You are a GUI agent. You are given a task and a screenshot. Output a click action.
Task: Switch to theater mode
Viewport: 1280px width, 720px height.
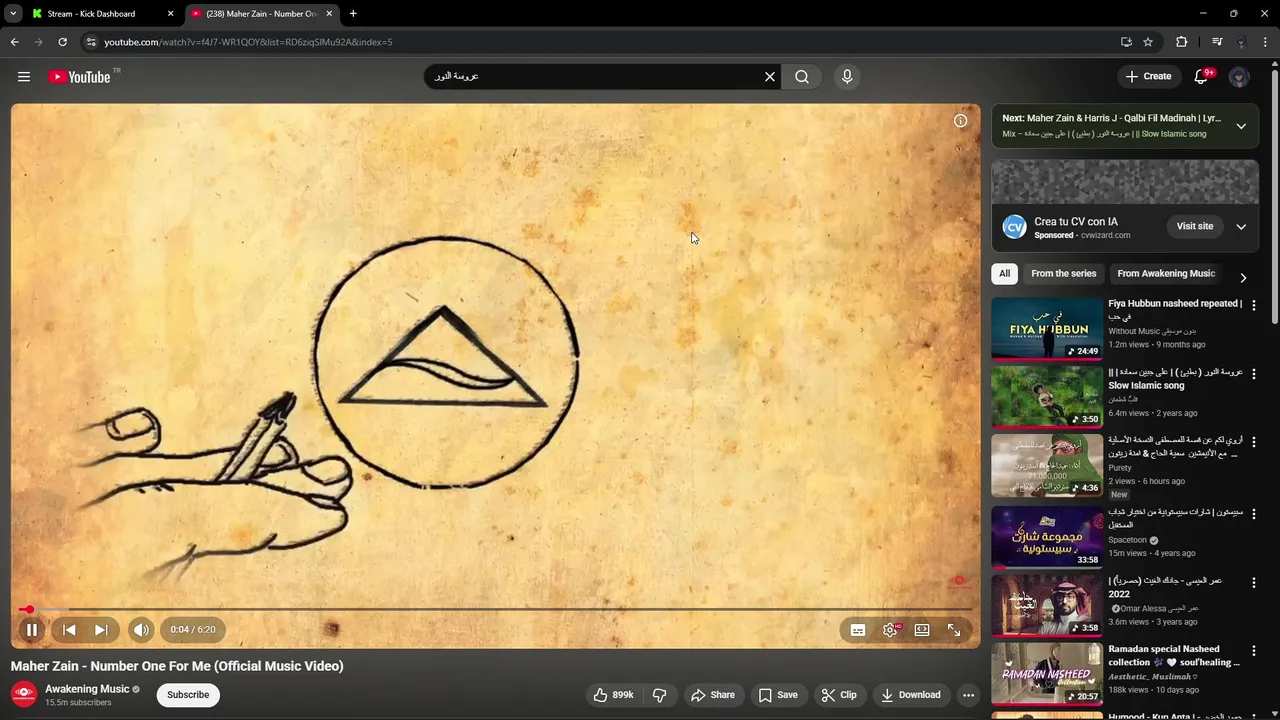[922, 630]
